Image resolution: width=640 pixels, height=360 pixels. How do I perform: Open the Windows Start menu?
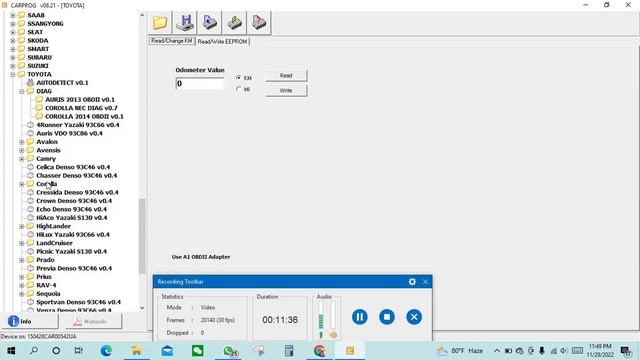coord(11,351)
